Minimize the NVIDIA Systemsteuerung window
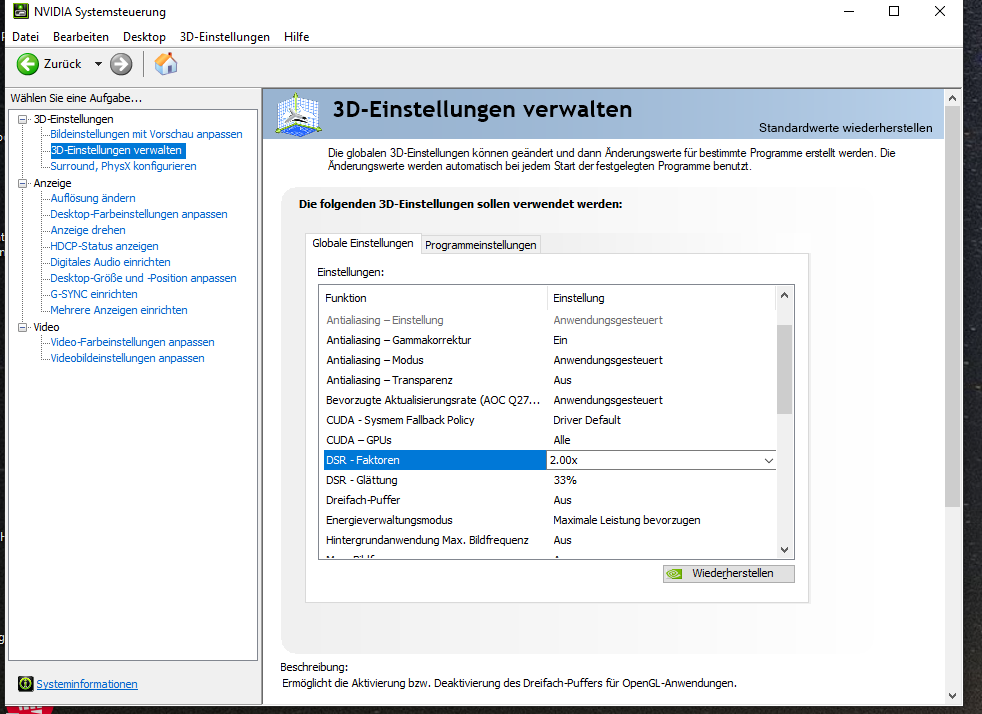This screenshot has height=714, width=982. tap(849, 11)
